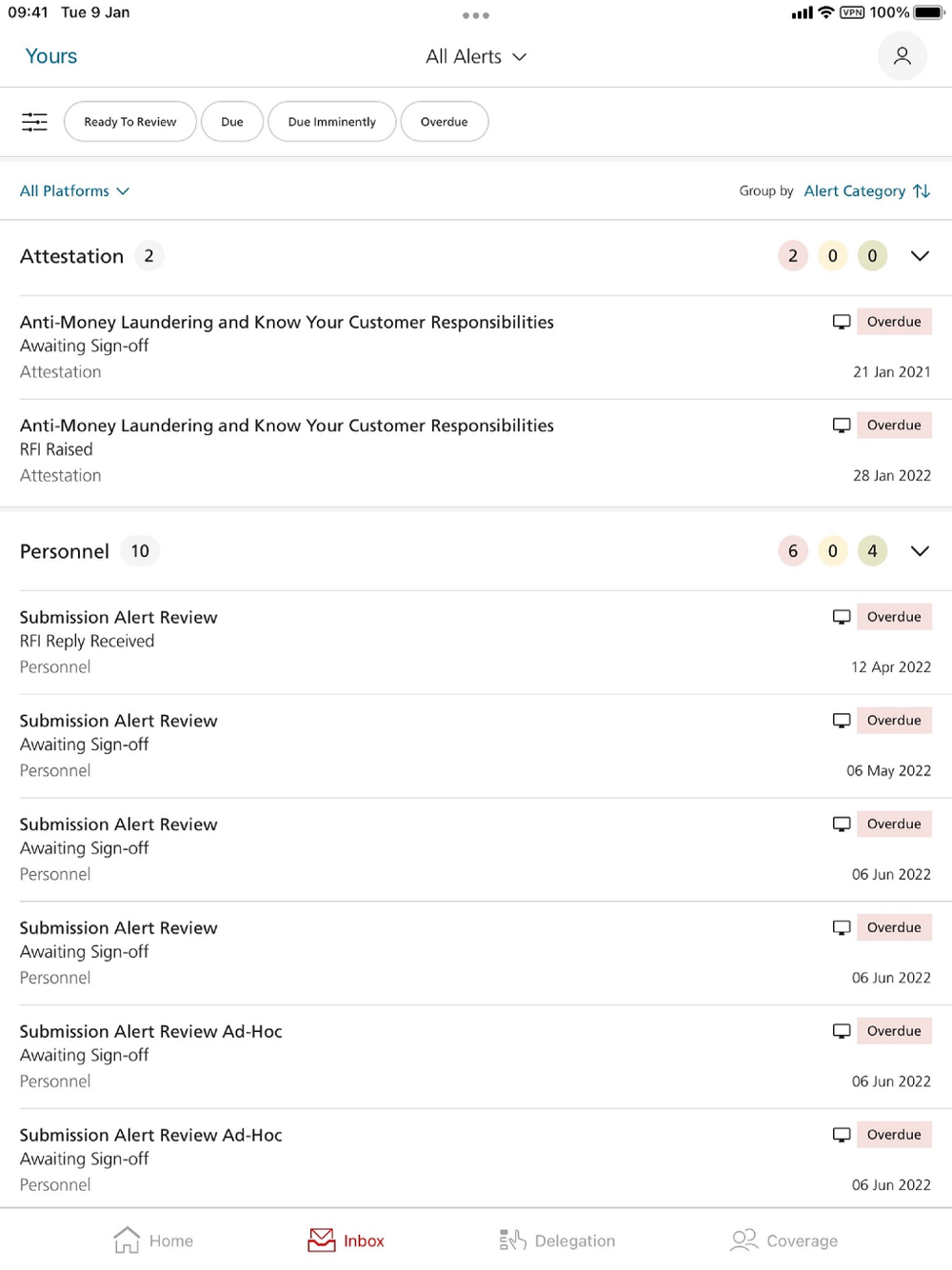The height and width of the screenshot is (1270, 952).
Task: Collapse the Personnel group
Action: pos(920,551)
